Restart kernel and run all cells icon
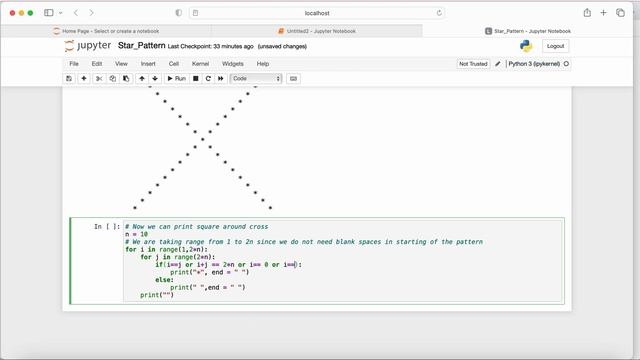This screenshot has height=360, width=640. click(x=221, y=78)
